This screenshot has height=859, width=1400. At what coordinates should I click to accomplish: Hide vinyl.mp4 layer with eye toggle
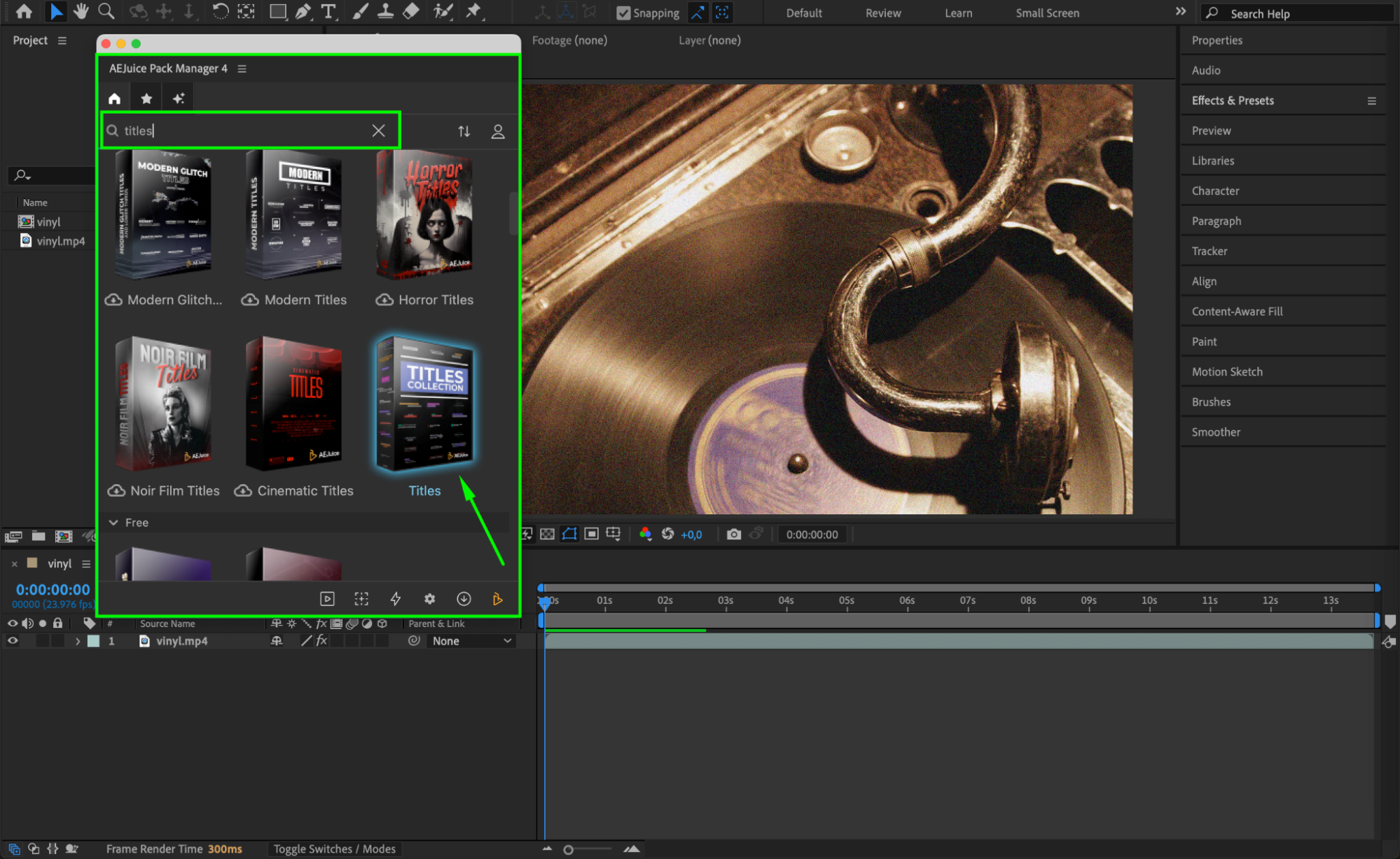pyautogui.click(x=13, y=640)
